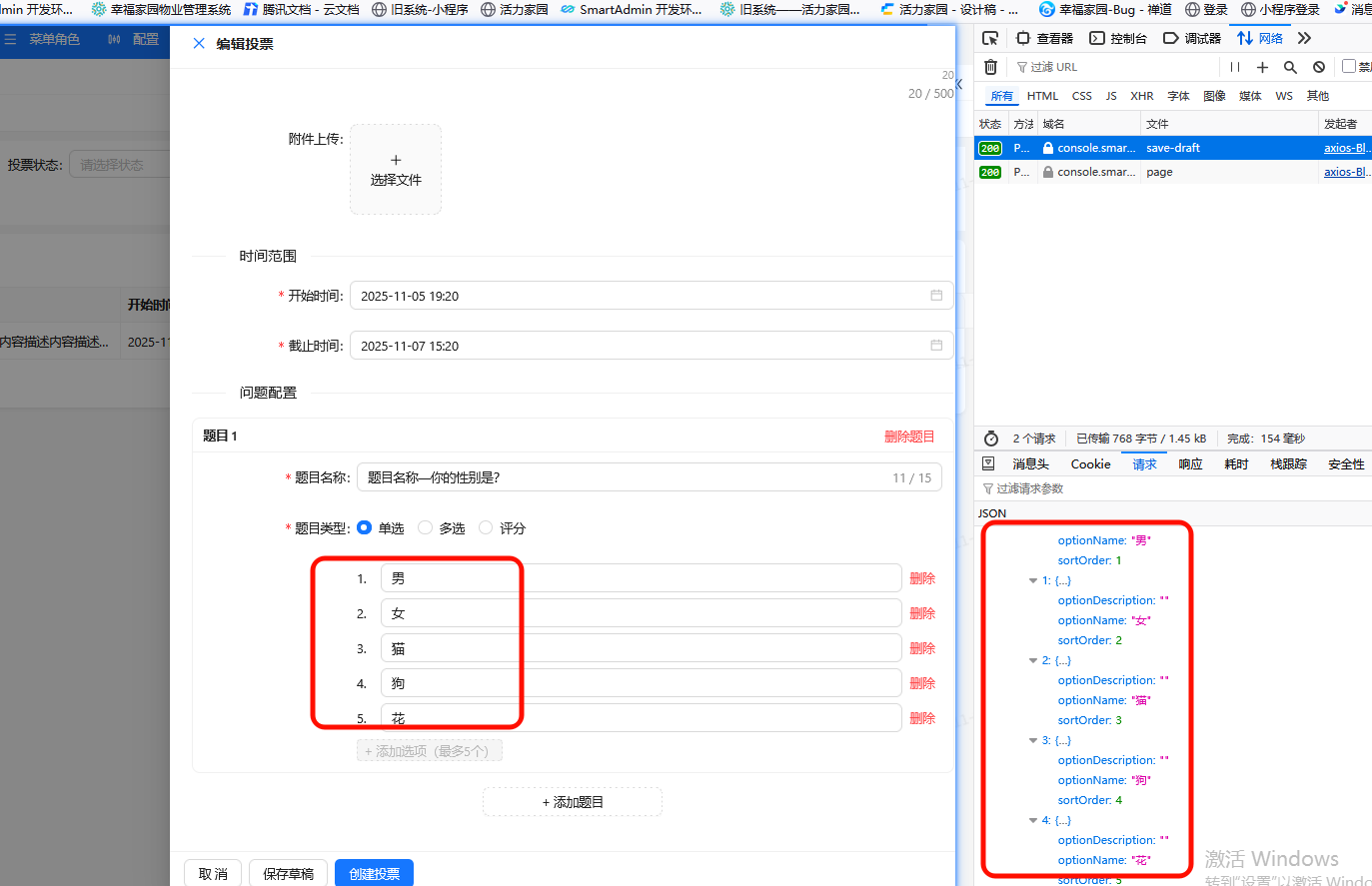The height and width of the screenshot is (886, 1372).
Task: Open the calendar picker for 开始时间
Action: [x=935, y=295]
